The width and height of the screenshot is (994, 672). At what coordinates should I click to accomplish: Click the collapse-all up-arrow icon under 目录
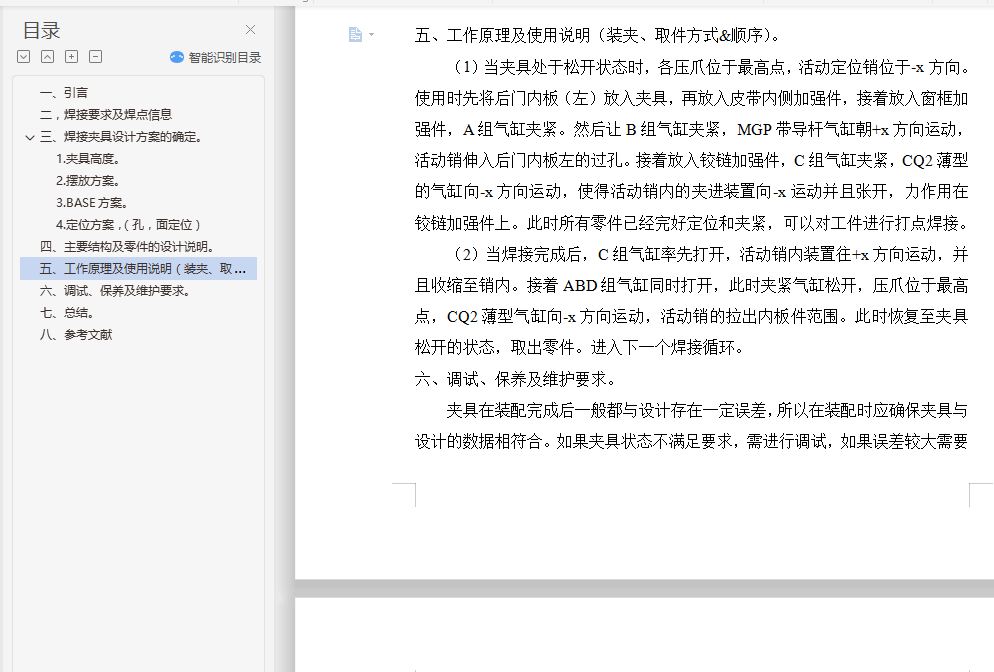(48, 57)
